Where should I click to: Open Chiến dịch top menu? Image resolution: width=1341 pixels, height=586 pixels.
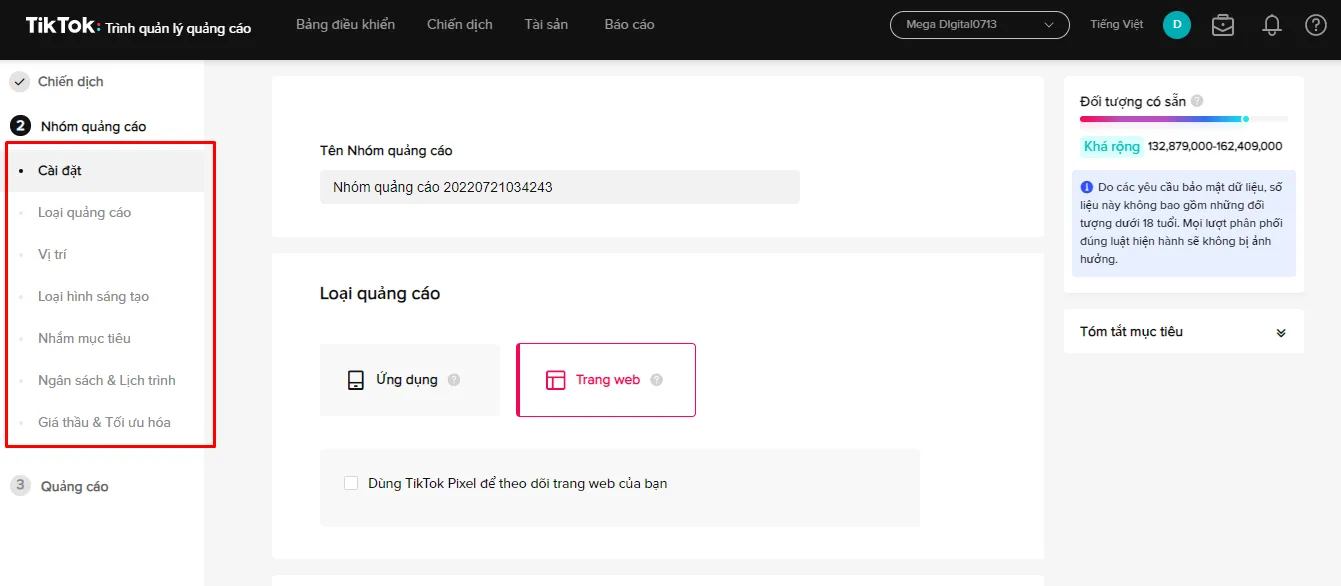pos(460,24)
